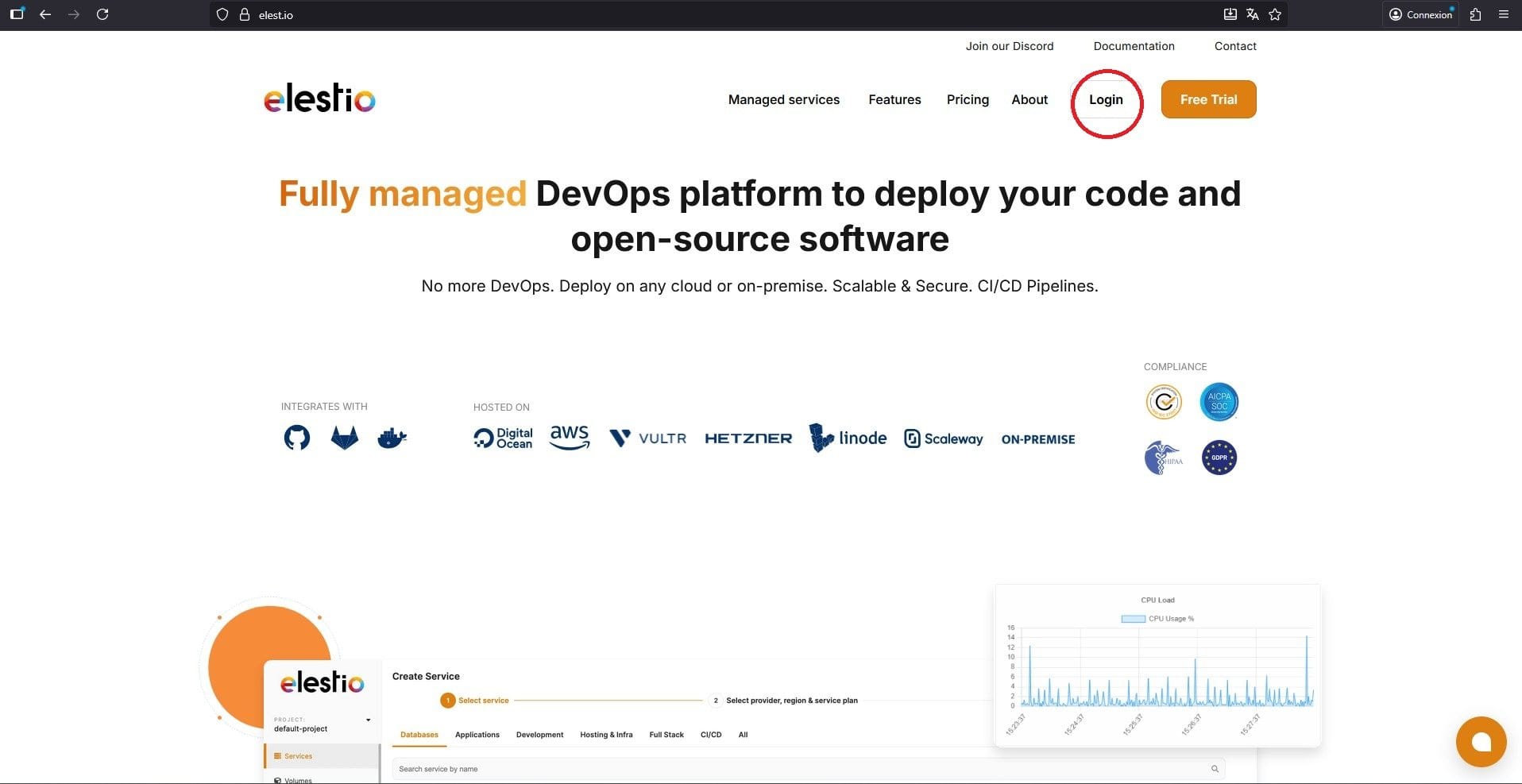The width and height of the screenshot is (1522, 784).
Task: Open the Features navigation item
Action: coord(894,99)
